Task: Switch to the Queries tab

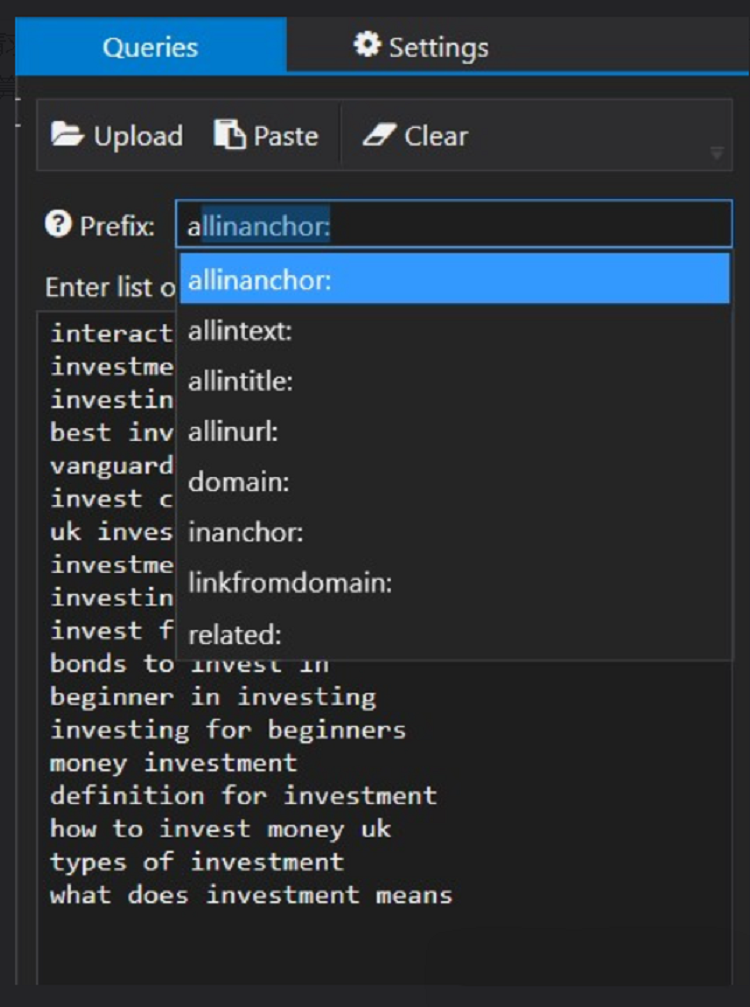Action: 150,47
